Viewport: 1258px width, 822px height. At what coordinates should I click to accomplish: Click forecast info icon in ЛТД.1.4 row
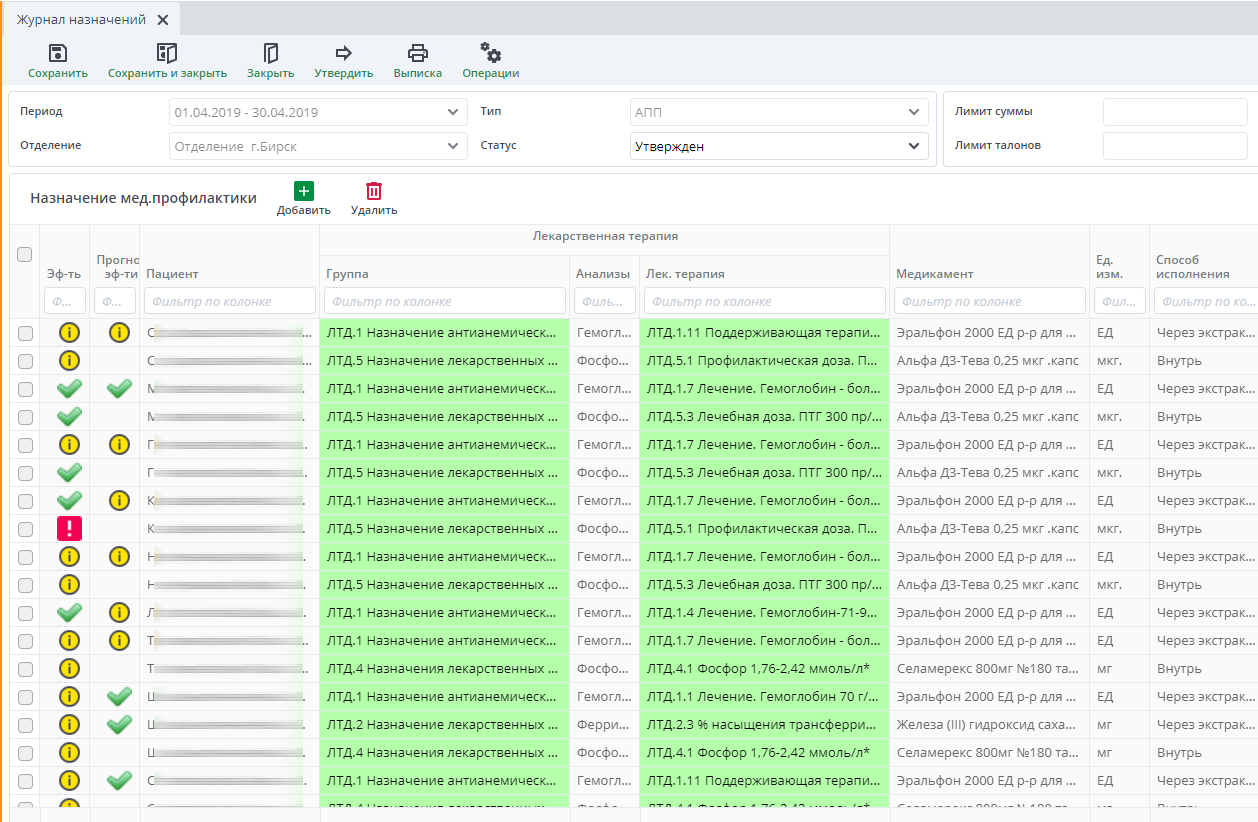coord(119,612)
